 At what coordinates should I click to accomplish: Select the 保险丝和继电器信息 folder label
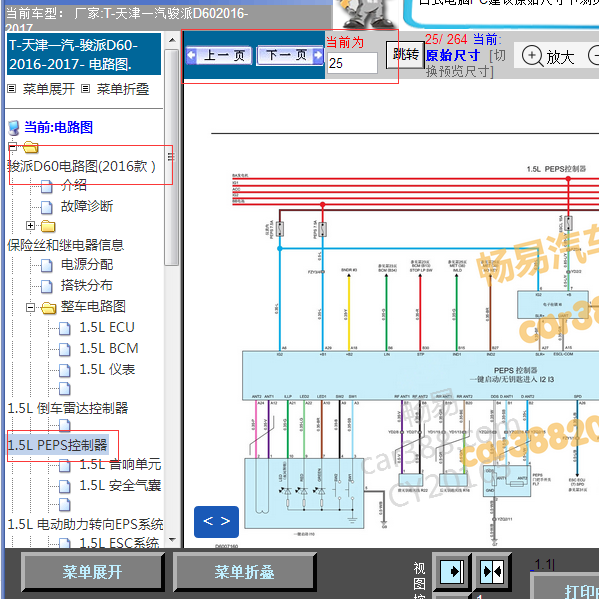(x=65, y=245)
